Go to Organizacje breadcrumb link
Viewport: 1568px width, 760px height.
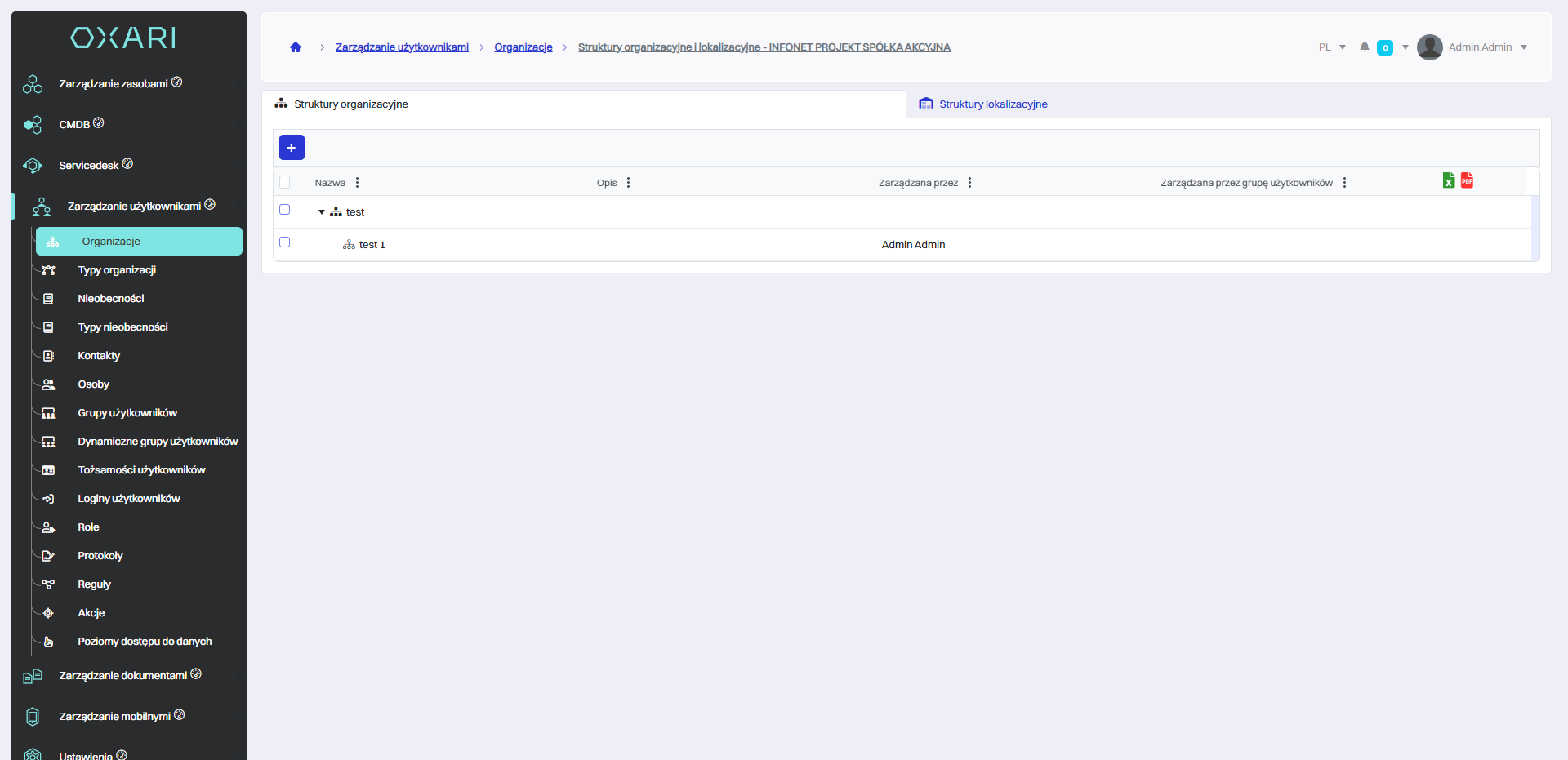click(x=523, y=47)
